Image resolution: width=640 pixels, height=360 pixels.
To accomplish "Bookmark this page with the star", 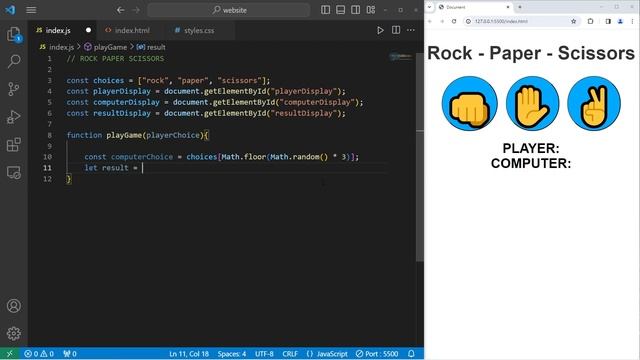I will 573,21.
